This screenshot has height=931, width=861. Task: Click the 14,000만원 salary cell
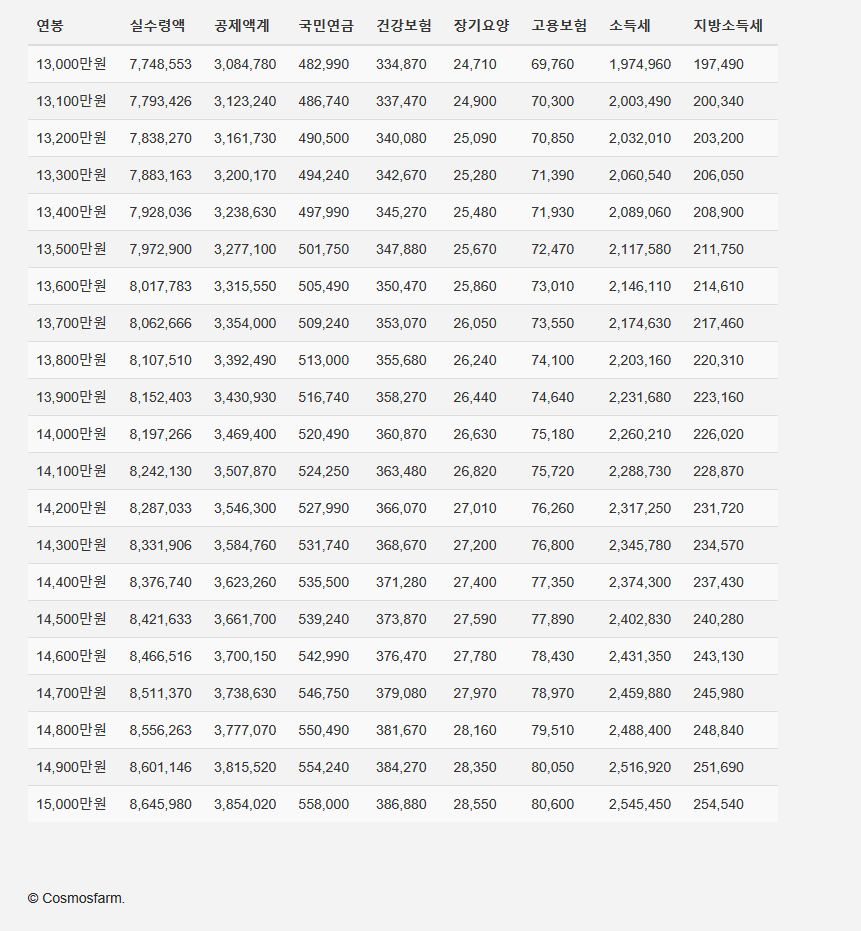71,434
